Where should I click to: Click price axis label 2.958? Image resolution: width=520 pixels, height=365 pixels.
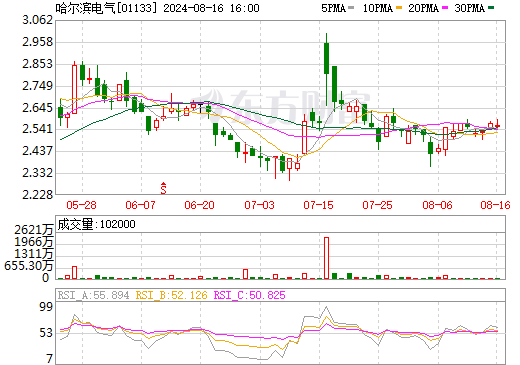(x=38, y=42)
